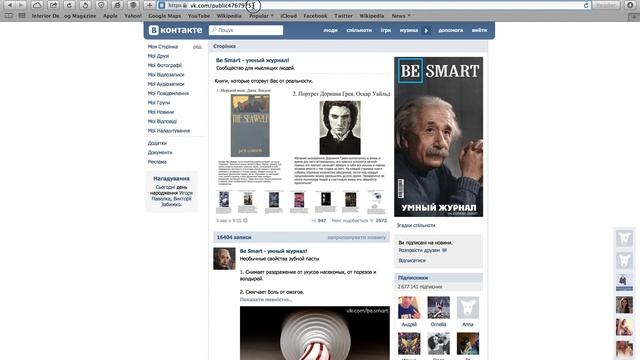Open The Sea-Wolf book cover image
The width and height of the screenshot is (640, 360).
(250, 125)
